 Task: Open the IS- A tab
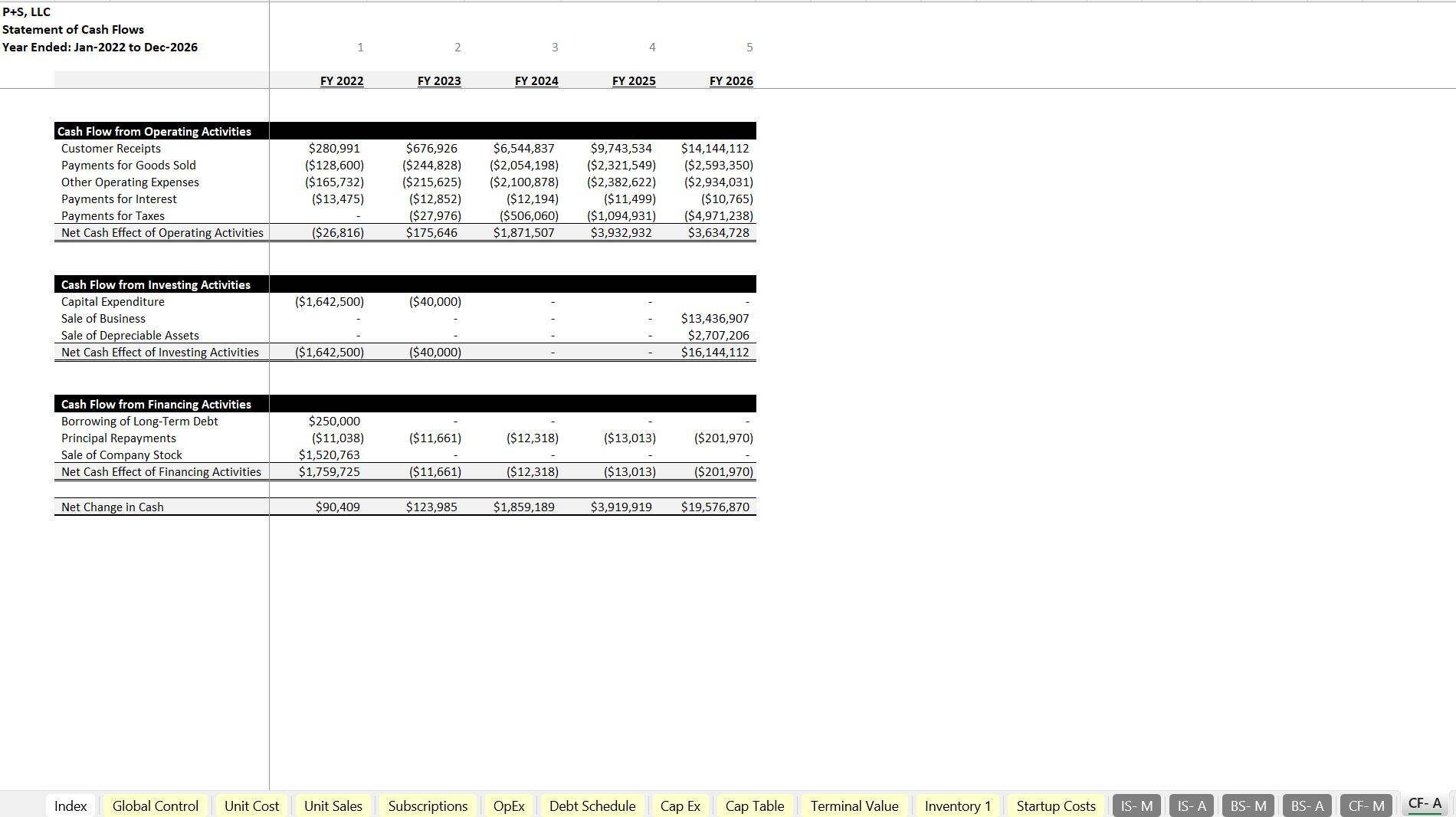pyautogui.click(x=1192, y=806)
